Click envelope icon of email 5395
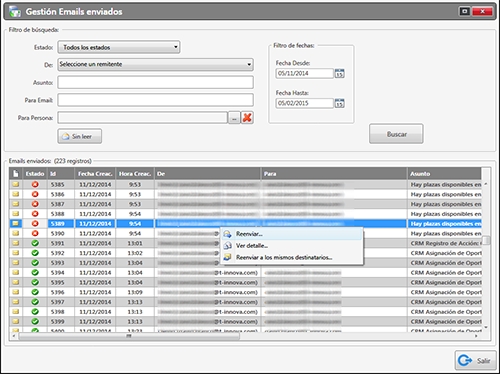Image resolution: width=500 pixels, height=374 pixels. click(16, 282)
